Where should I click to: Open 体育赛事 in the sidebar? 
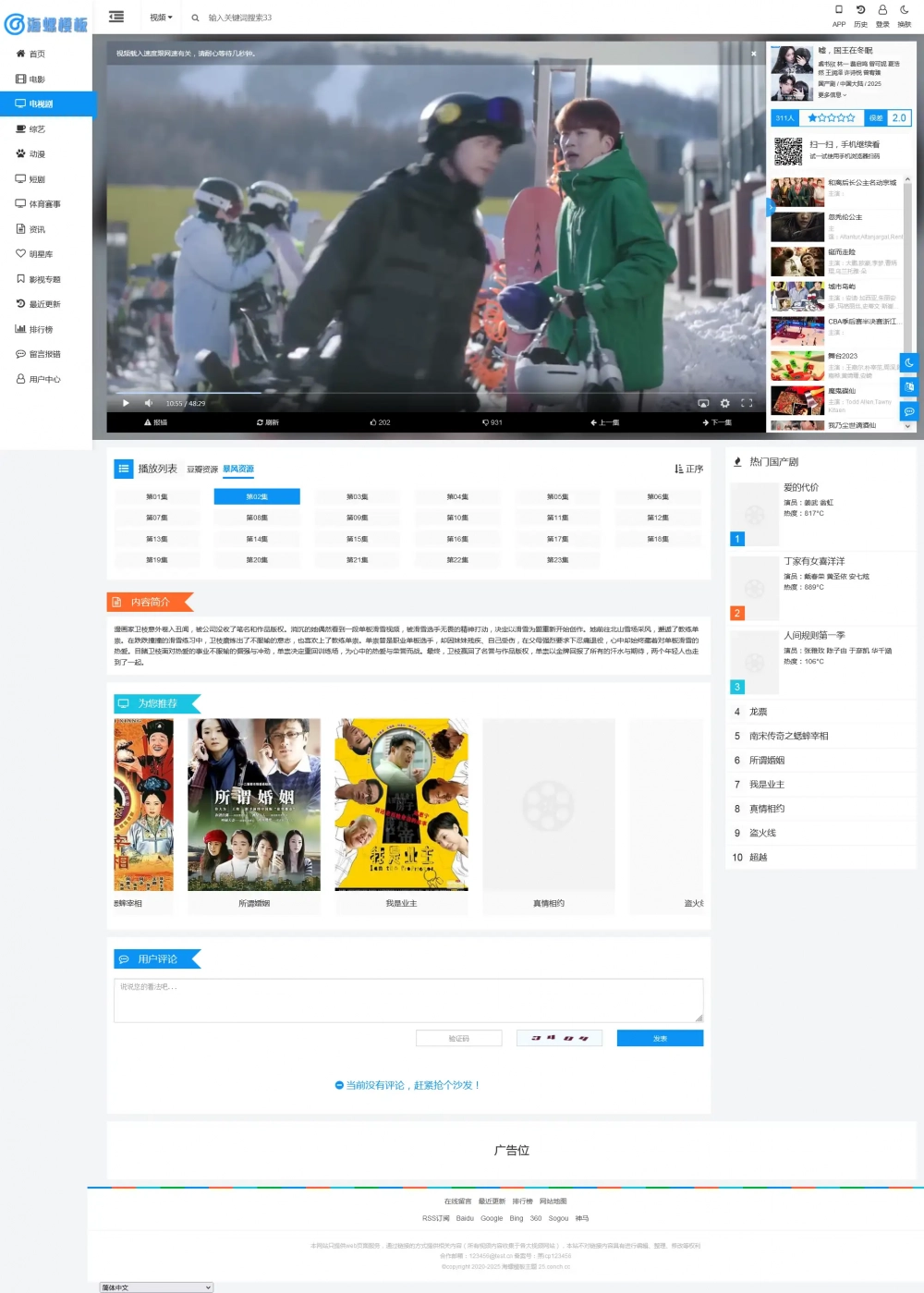(46, 204)
